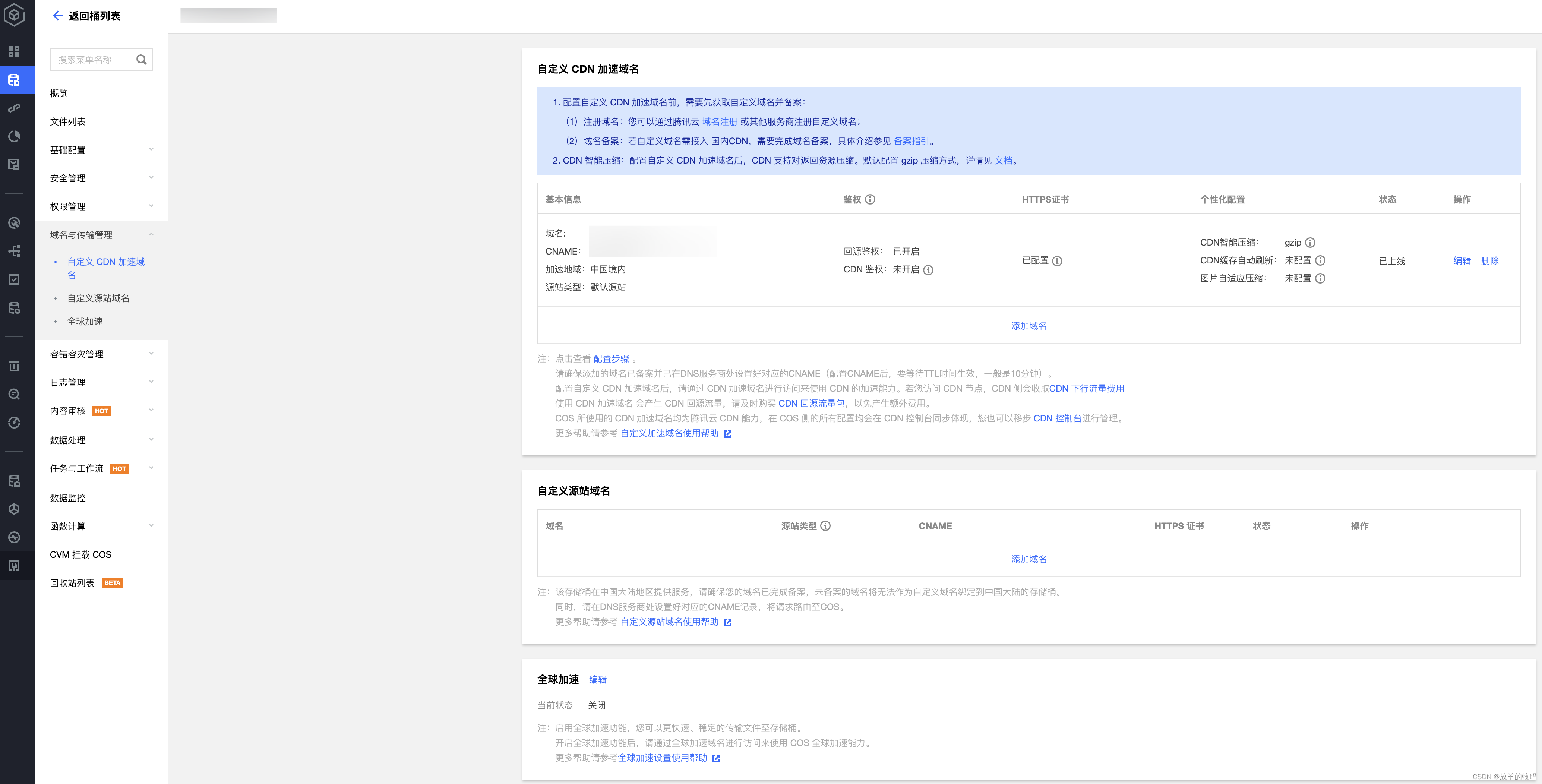Expand the 权限管理 menu
1542x784 pixels.
(101, 206)
